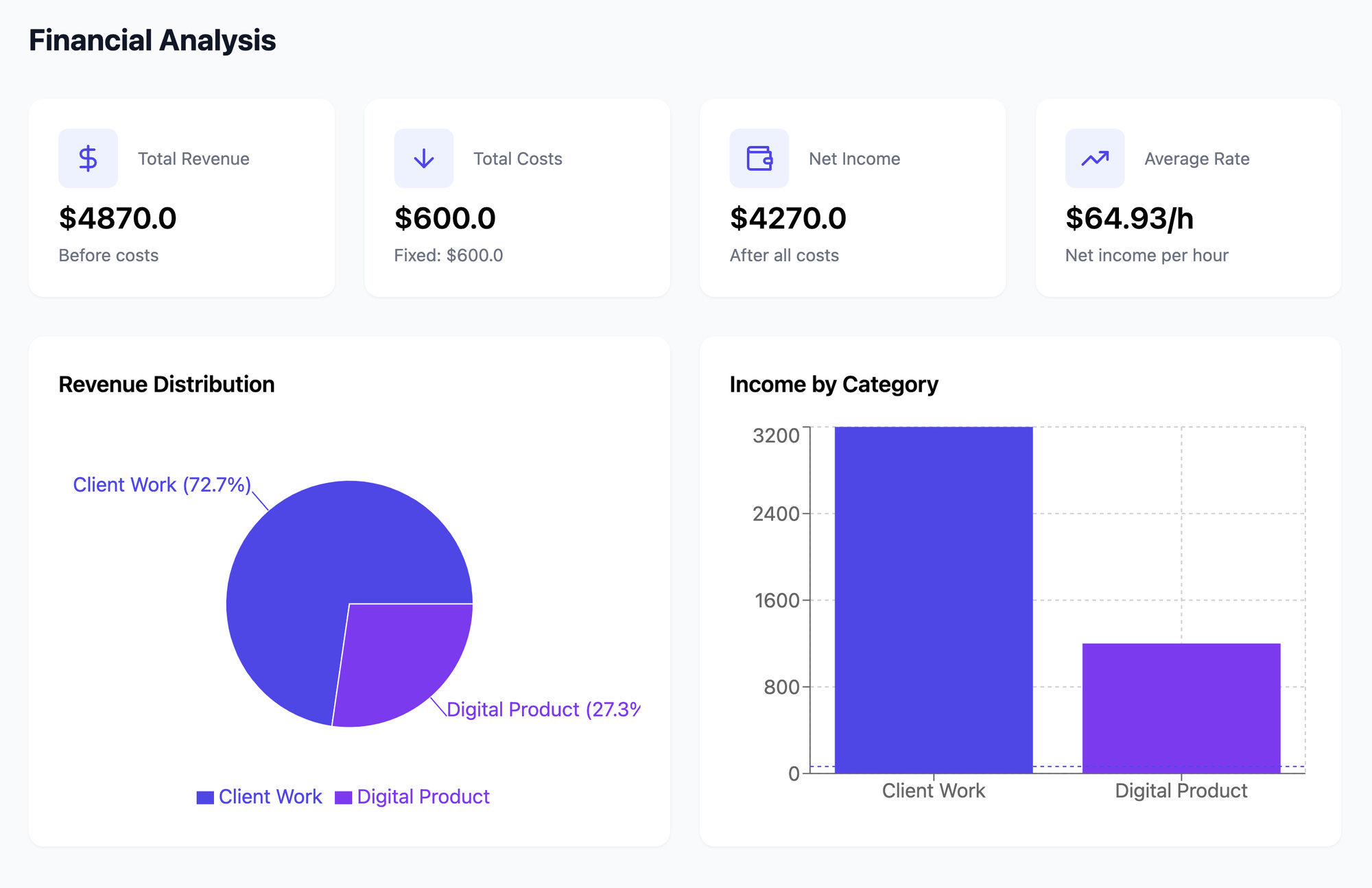Click the Digital Product legend color square

pos(343,797)
